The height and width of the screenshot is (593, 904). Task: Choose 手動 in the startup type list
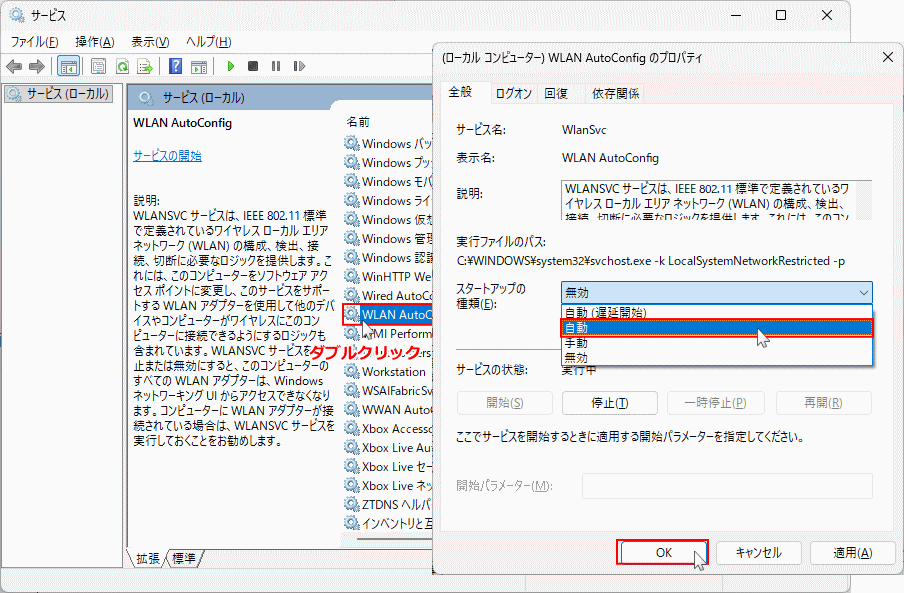(717, 343)
